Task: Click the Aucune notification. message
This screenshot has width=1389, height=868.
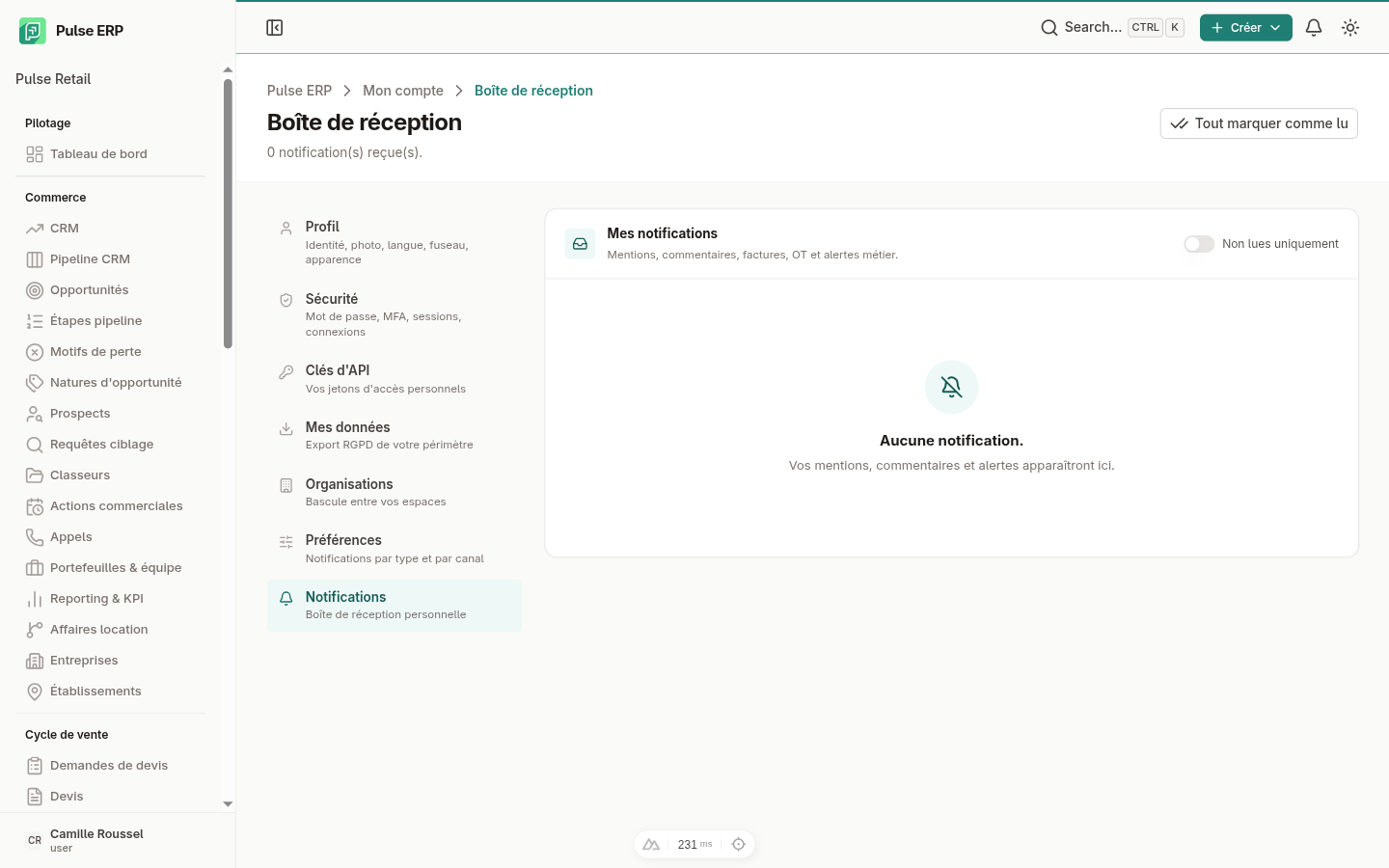Action: 951,441
